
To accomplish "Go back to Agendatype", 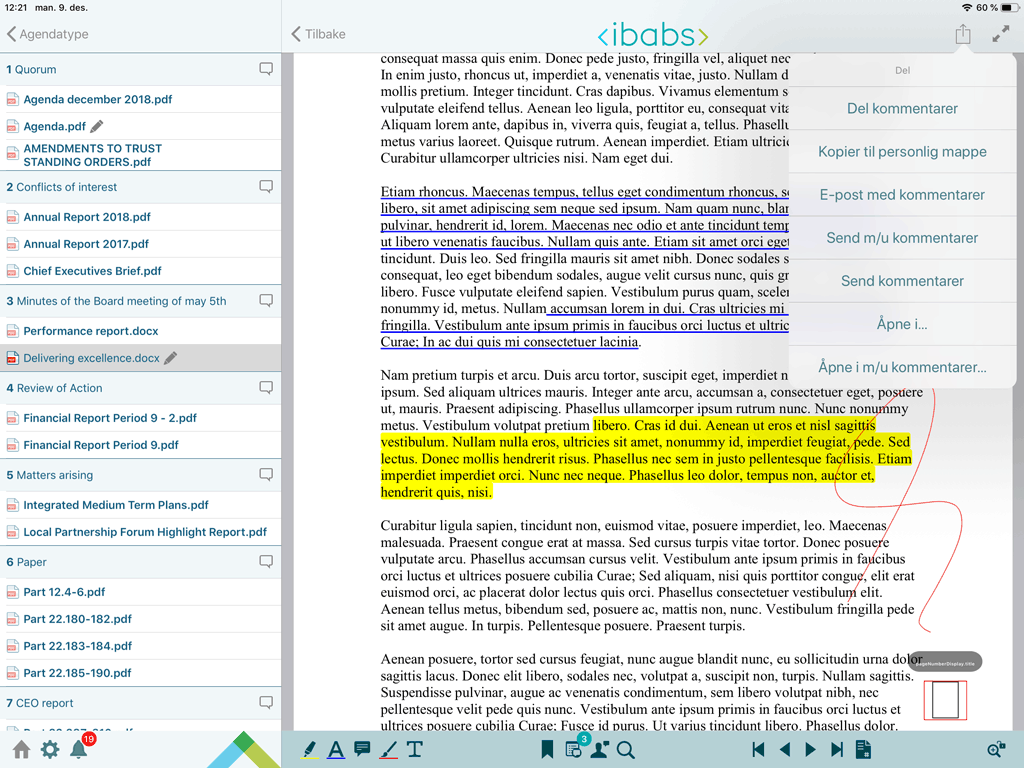I will [x=48, y=34].
